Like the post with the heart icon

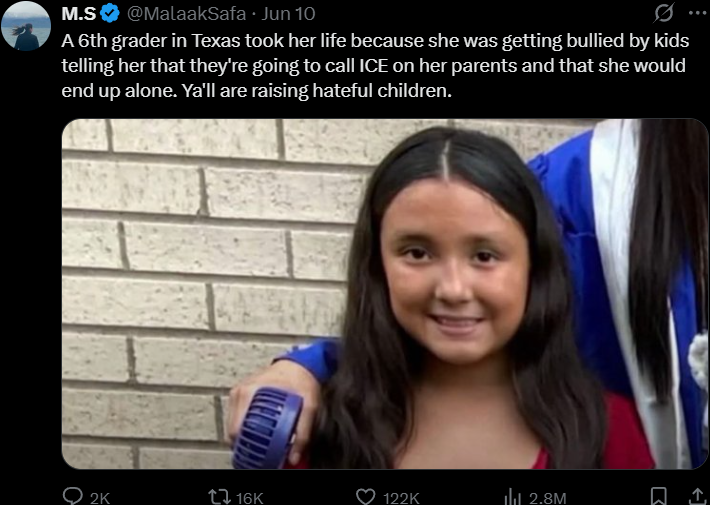click(x=365, y=497)
